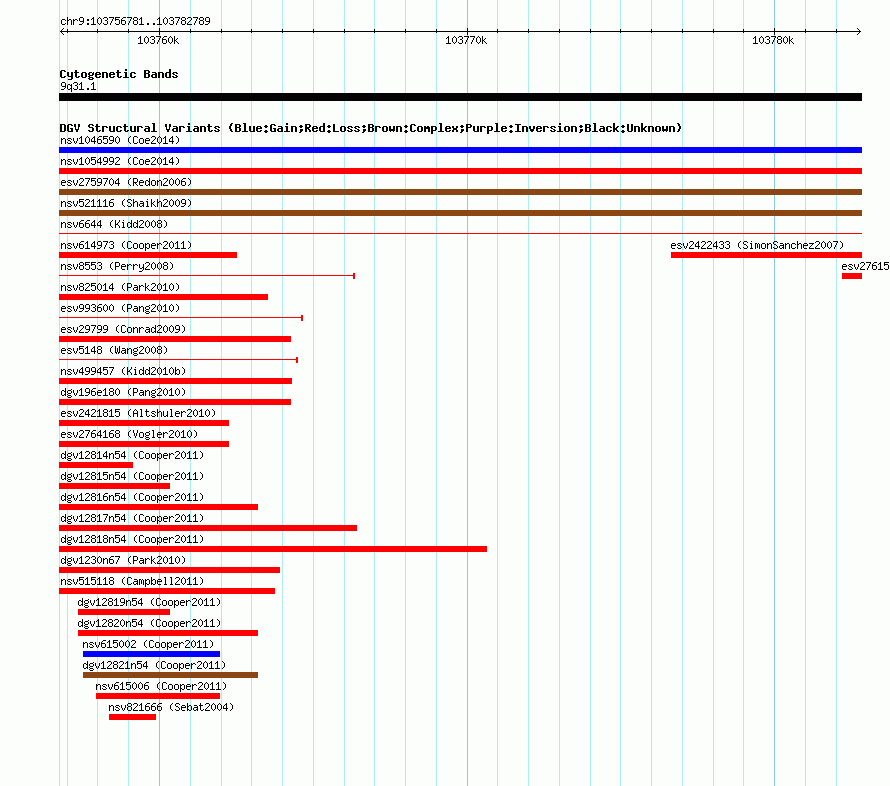Click the black 9q31.1 cytogenetic band
Viewport: 890px width, 786px height.
point(460,97)
